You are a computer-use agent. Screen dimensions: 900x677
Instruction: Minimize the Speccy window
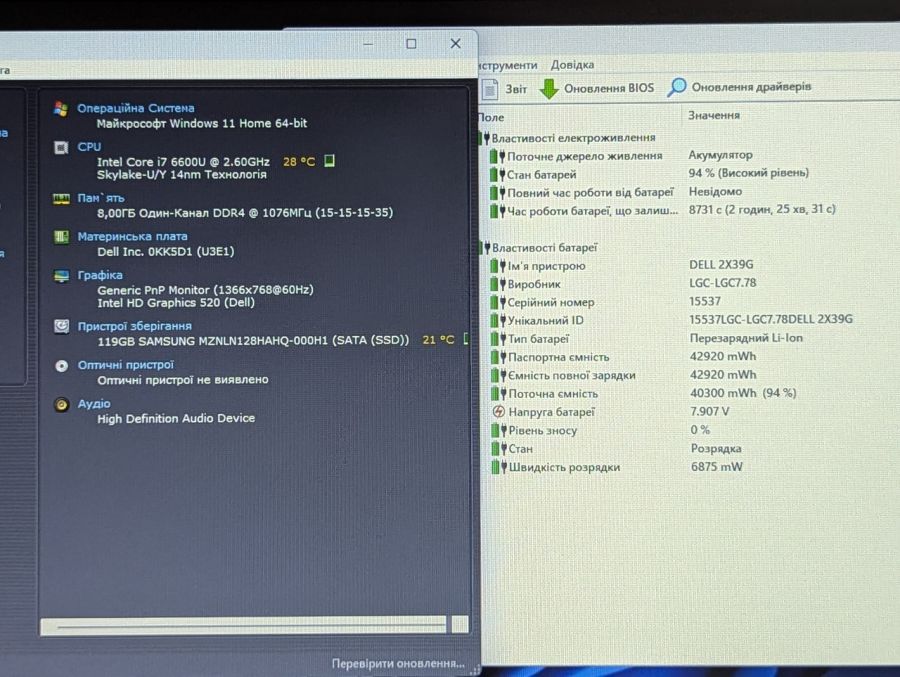[368, 44]
